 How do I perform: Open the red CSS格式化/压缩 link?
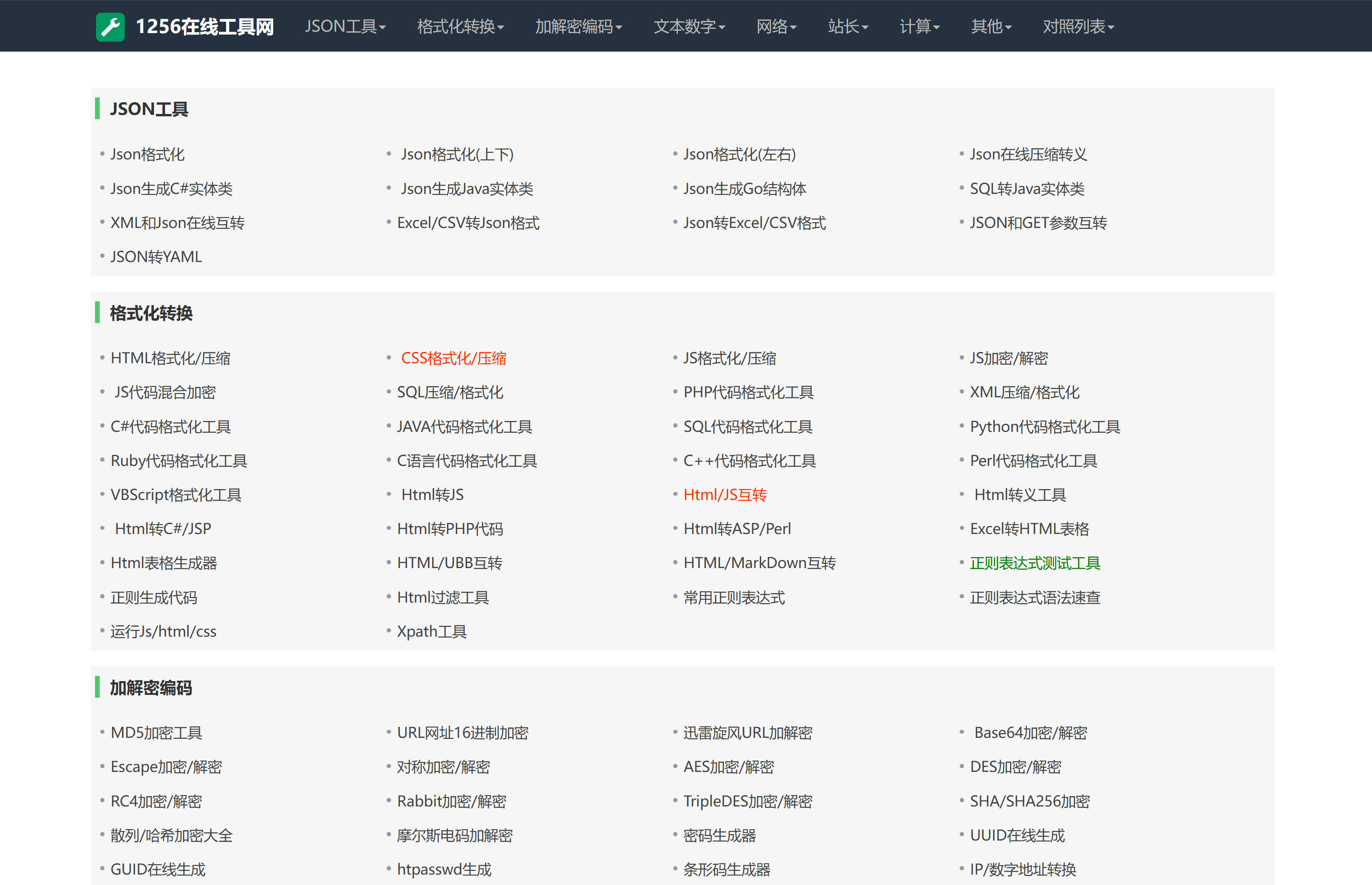coord(453,358)
